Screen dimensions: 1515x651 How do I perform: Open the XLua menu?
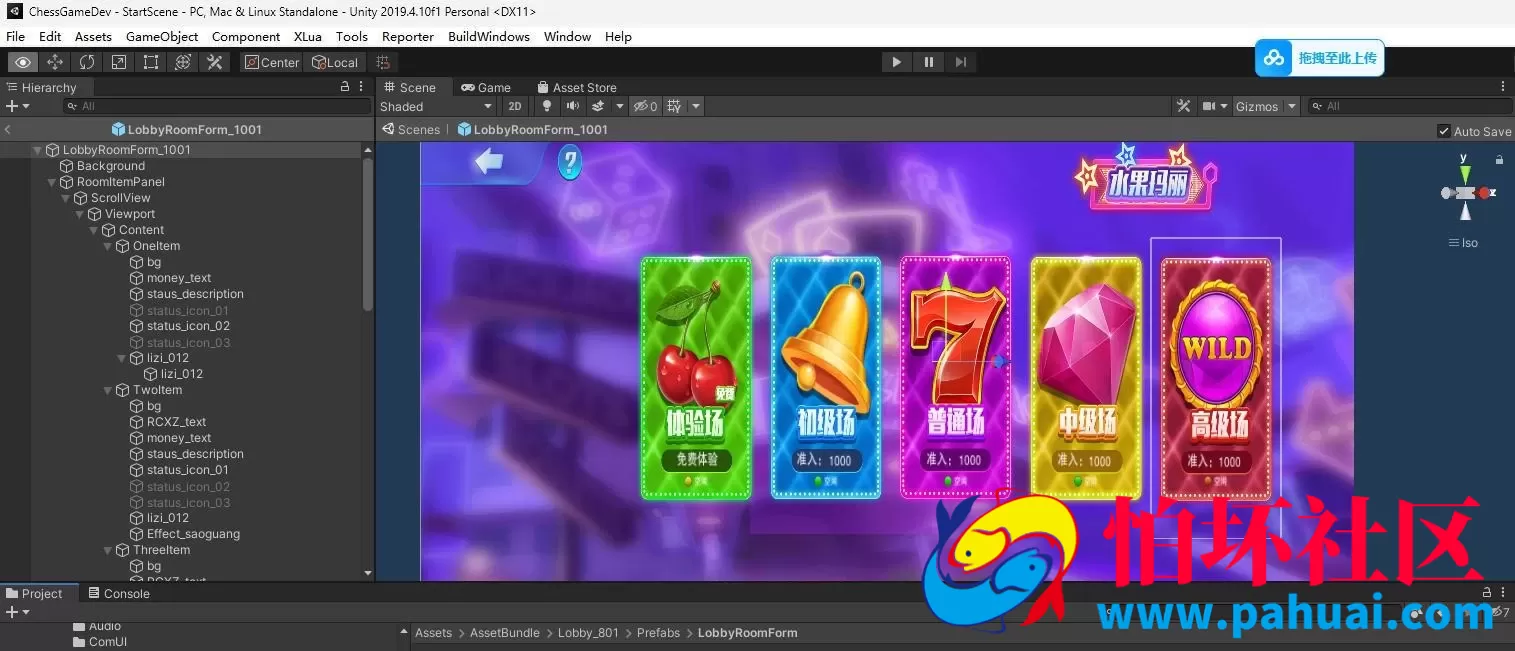tap(308, 36)
